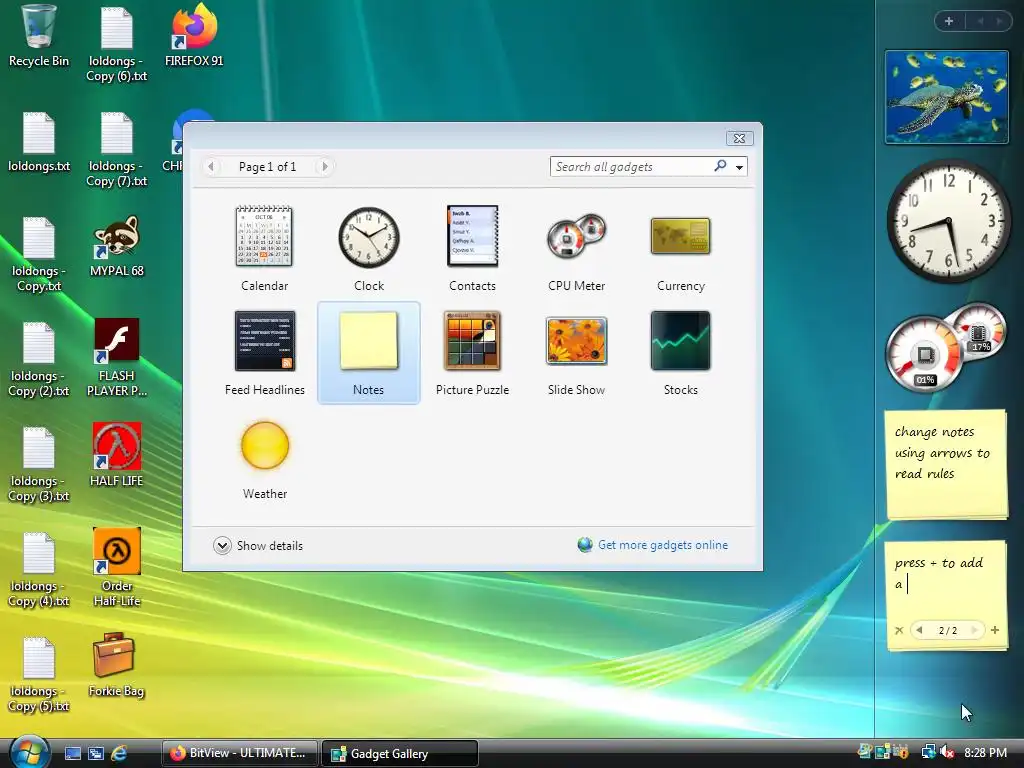This screenshot has width=1024, height=768.
Task: Select loldongs - Copy (5).txt file
Action: (x=39, y=675)
